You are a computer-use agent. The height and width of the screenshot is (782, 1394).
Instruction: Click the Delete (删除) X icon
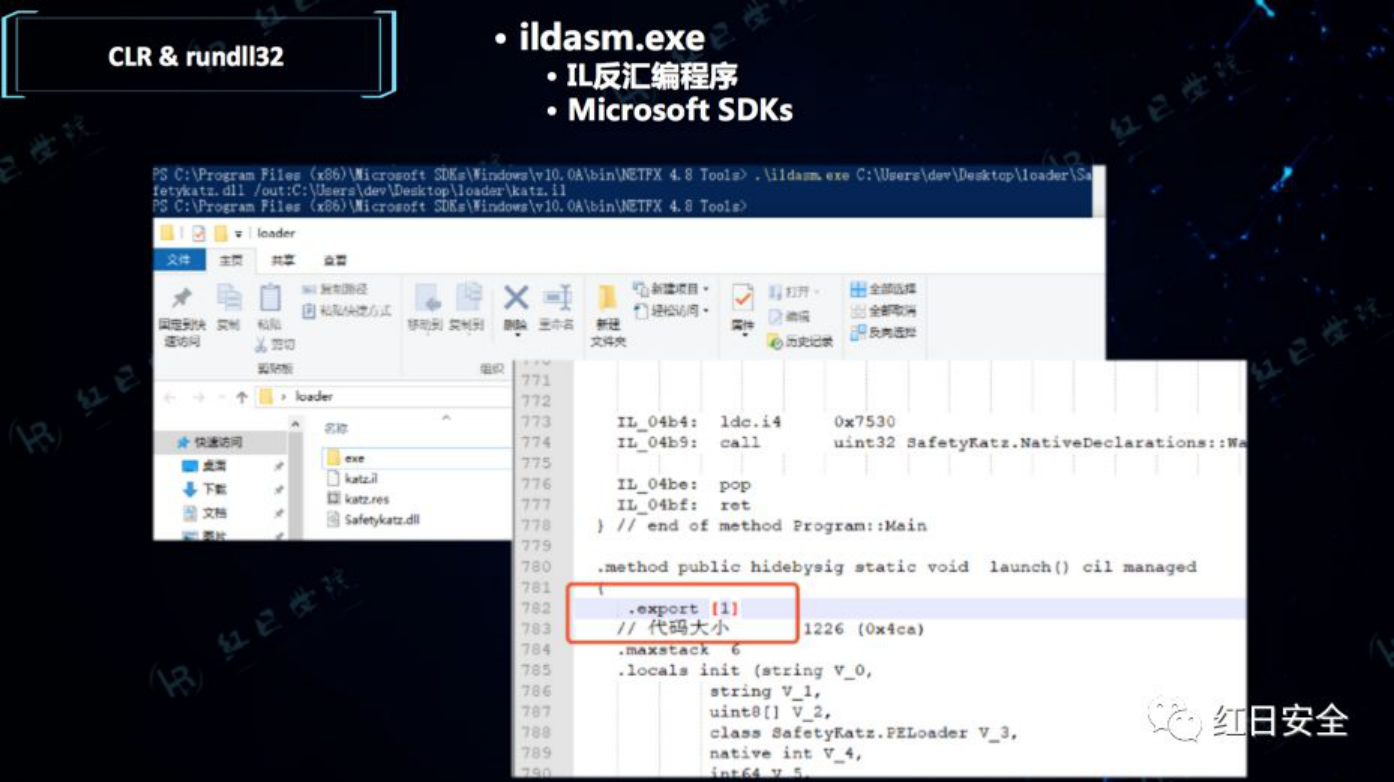coord(516,297)
